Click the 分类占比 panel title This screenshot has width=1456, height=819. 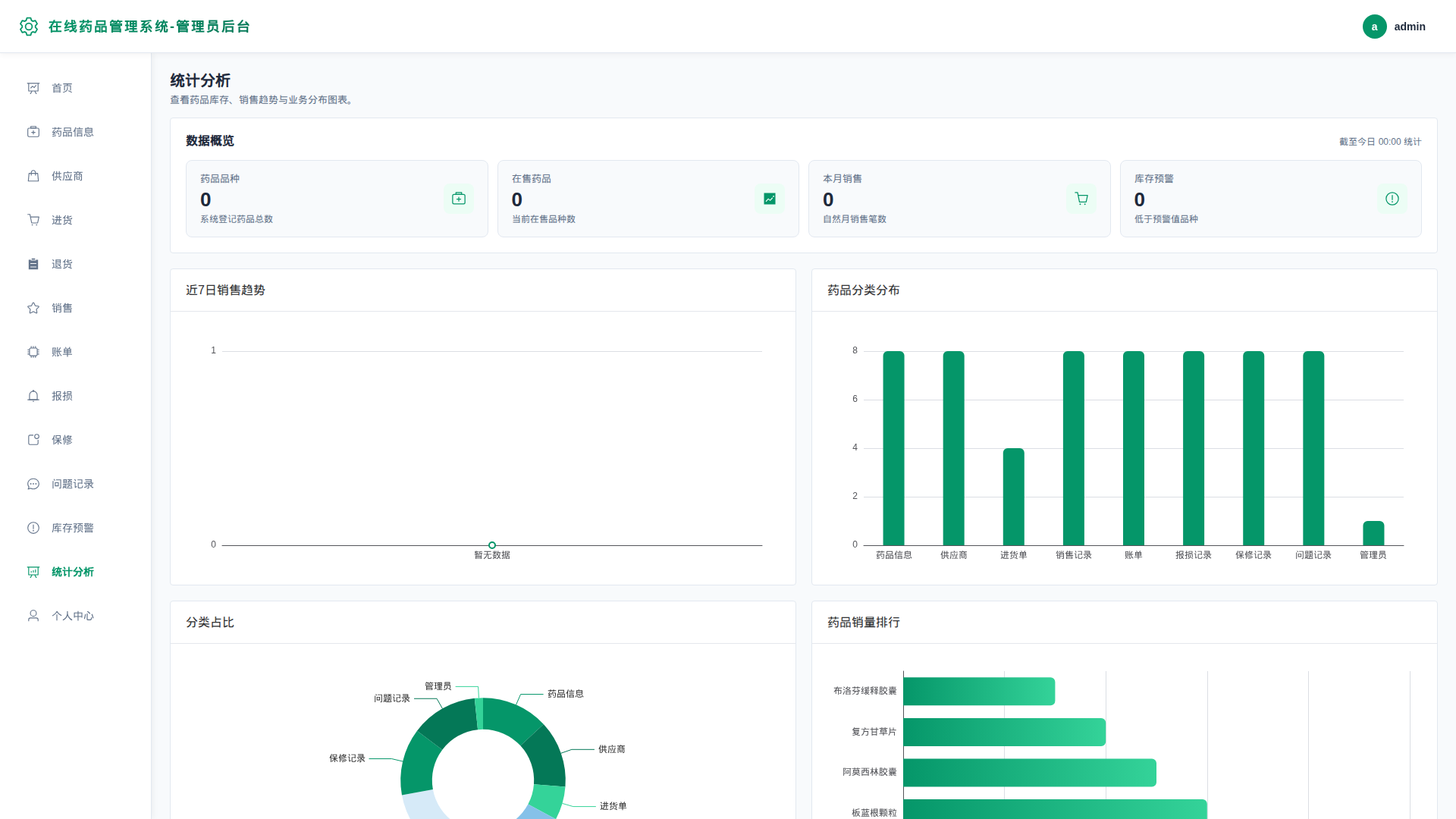coord(210,623)
